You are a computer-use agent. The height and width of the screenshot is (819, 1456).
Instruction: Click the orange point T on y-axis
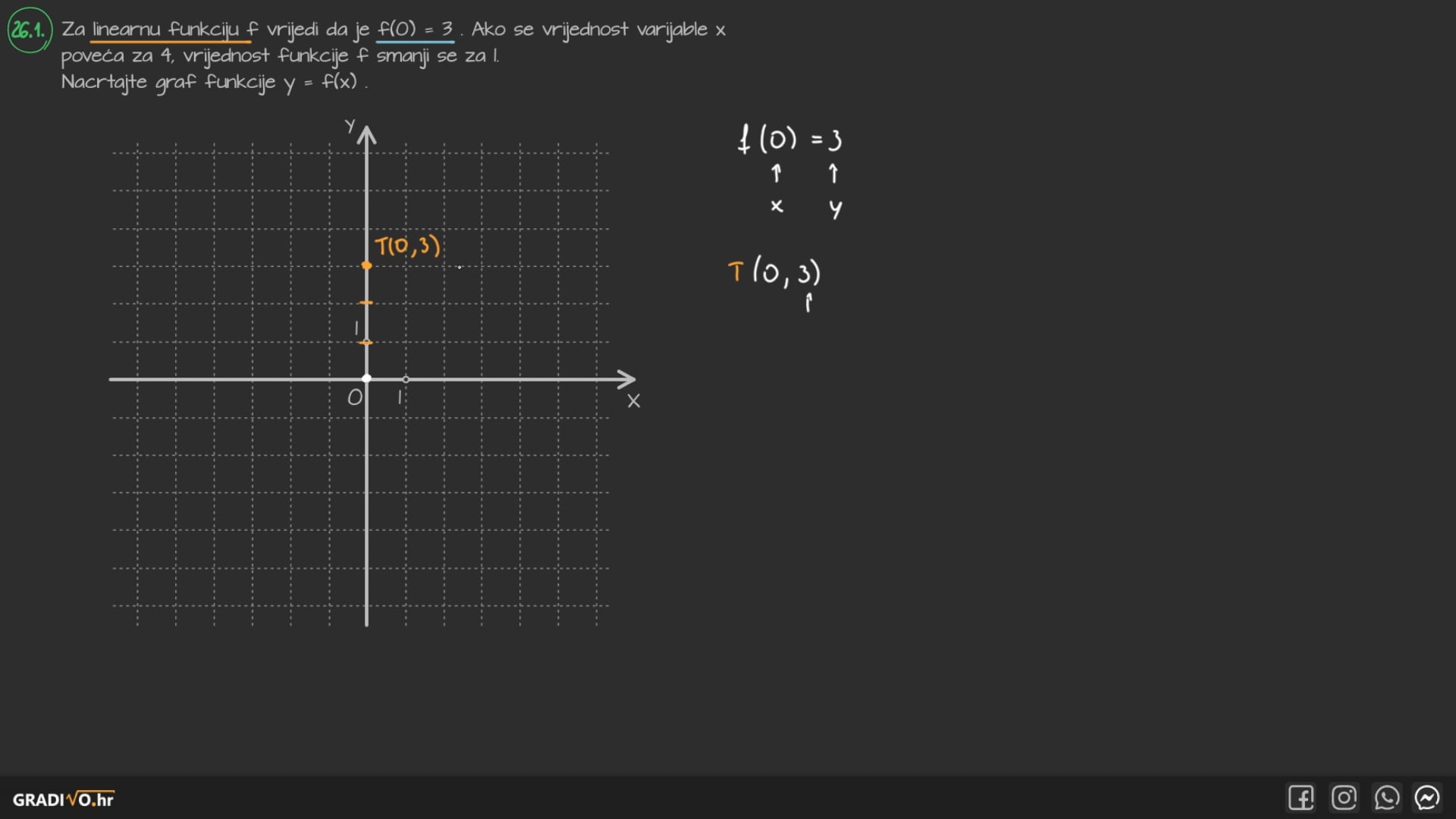click(x=367, y=265)
